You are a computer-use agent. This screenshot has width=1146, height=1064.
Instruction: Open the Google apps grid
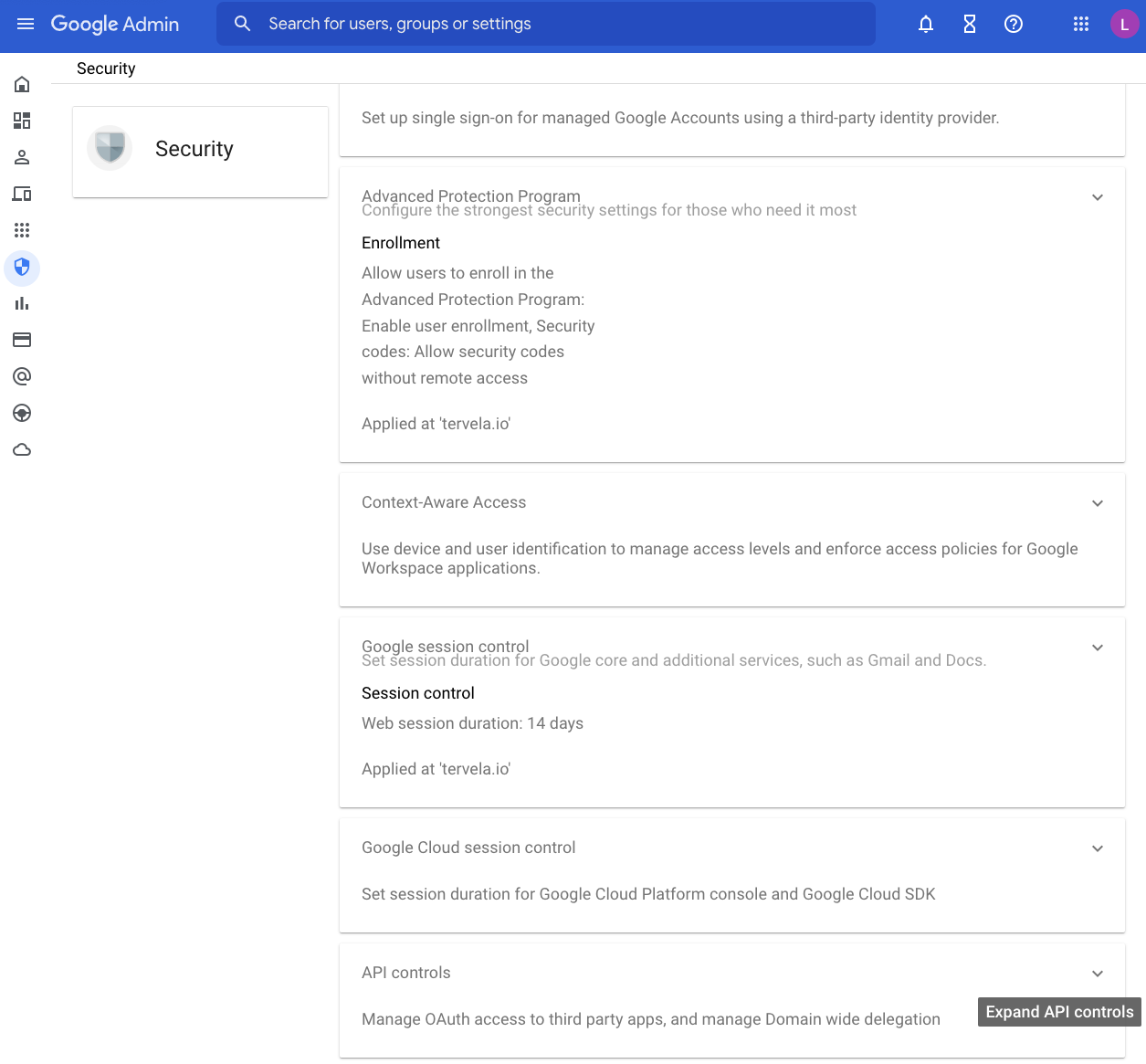(x=1081, y=24)
